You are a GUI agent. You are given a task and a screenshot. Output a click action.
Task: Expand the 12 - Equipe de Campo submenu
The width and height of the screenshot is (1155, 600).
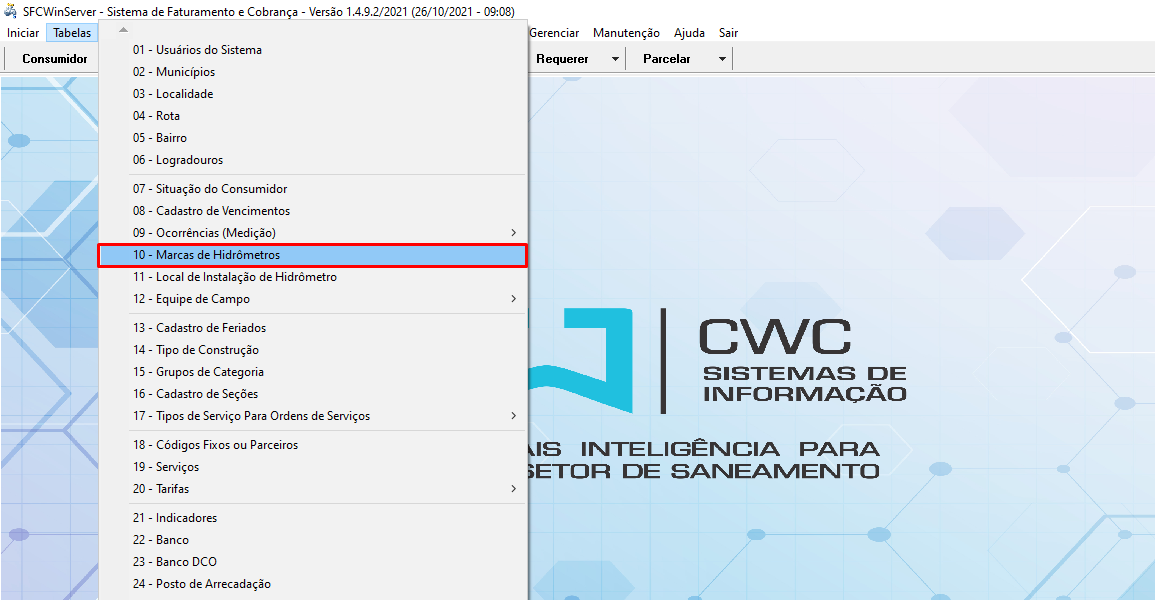point(514,299)
